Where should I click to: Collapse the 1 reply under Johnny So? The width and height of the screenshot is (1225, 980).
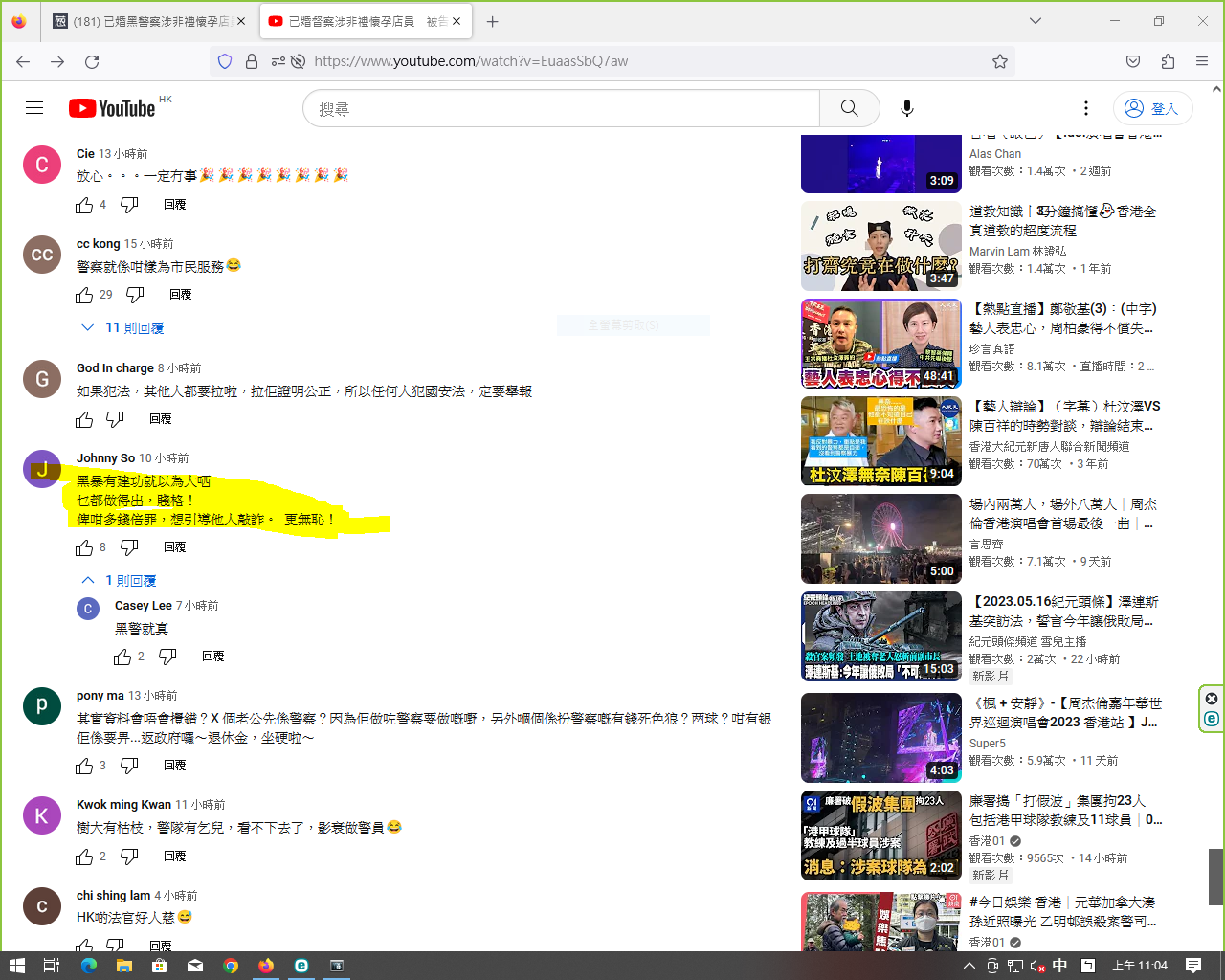pos(119,581)
